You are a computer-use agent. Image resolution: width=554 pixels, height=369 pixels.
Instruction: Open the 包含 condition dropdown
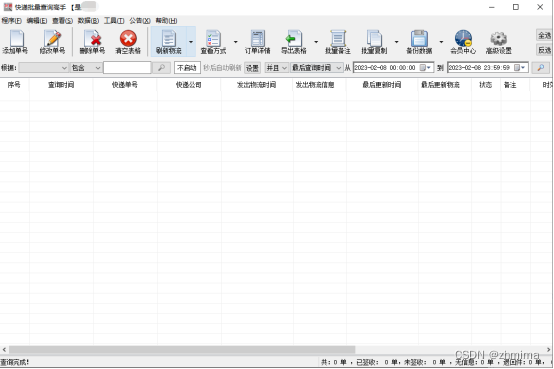pos(86,68)
